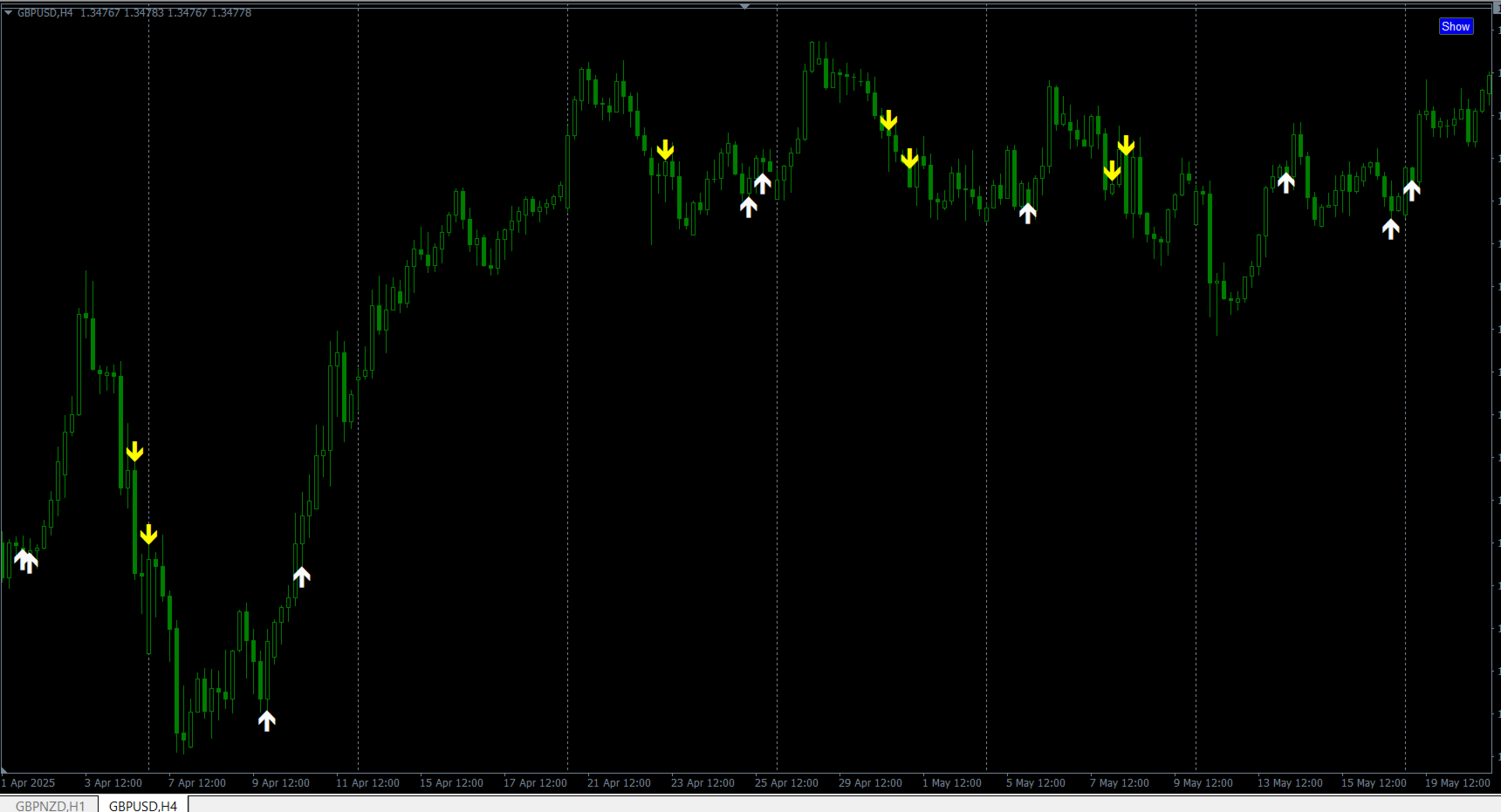Click the '11 Apr 12:00' time label
1501x812 pixels.
367,783
